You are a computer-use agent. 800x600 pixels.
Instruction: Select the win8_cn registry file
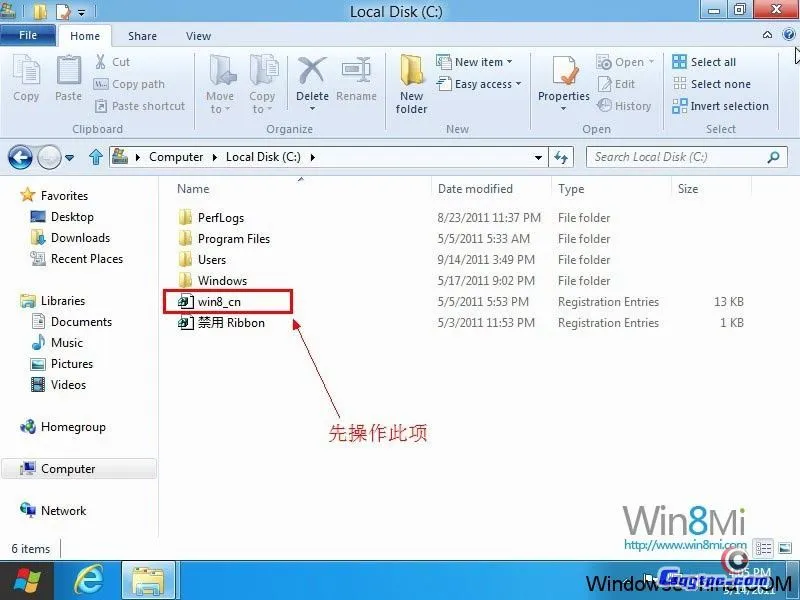coord(221,302)
